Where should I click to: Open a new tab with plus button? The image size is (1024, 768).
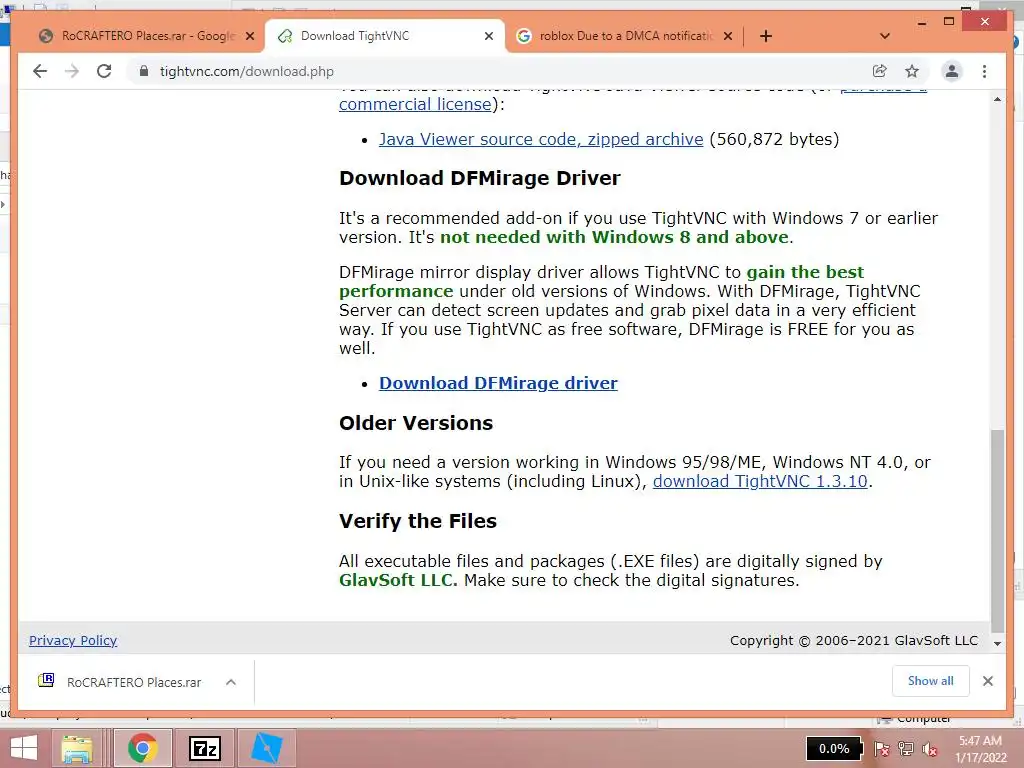[x=766, y=36]
